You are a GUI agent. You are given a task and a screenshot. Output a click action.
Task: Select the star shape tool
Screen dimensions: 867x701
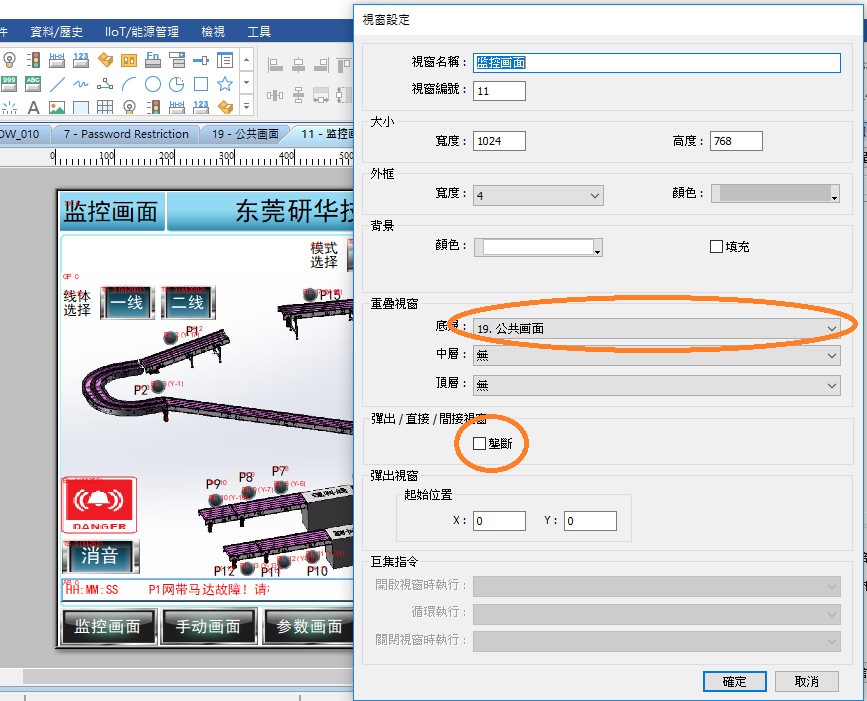point(225,84)
